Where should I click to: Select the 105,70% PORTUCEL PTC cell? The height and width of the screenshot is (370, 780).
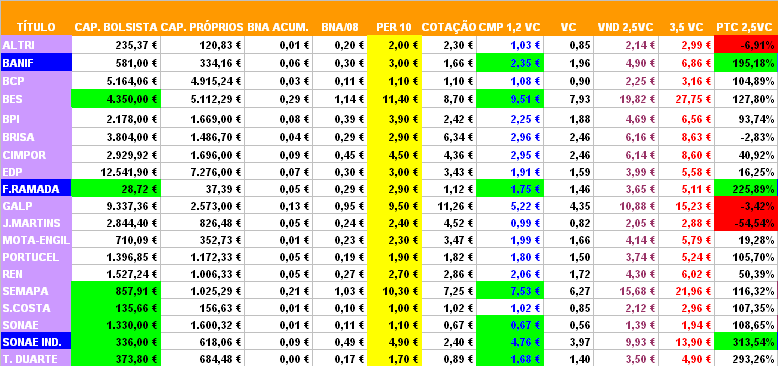[x=745, y=257]
